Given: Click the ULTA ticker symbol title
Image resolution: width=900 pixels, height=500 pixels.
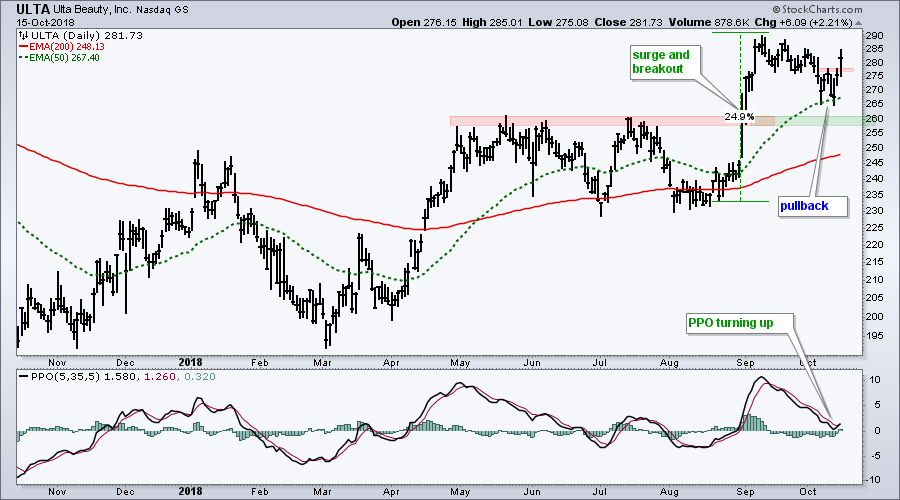Looking at the screenshot, I should (x=33, y=9).
